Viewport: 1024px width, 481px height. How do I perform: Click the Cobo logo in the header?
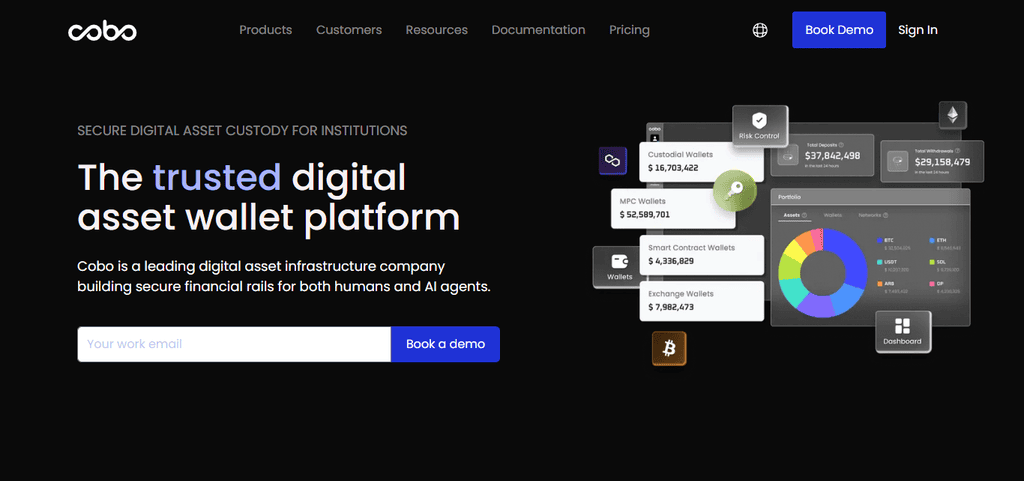pos(103,31)
